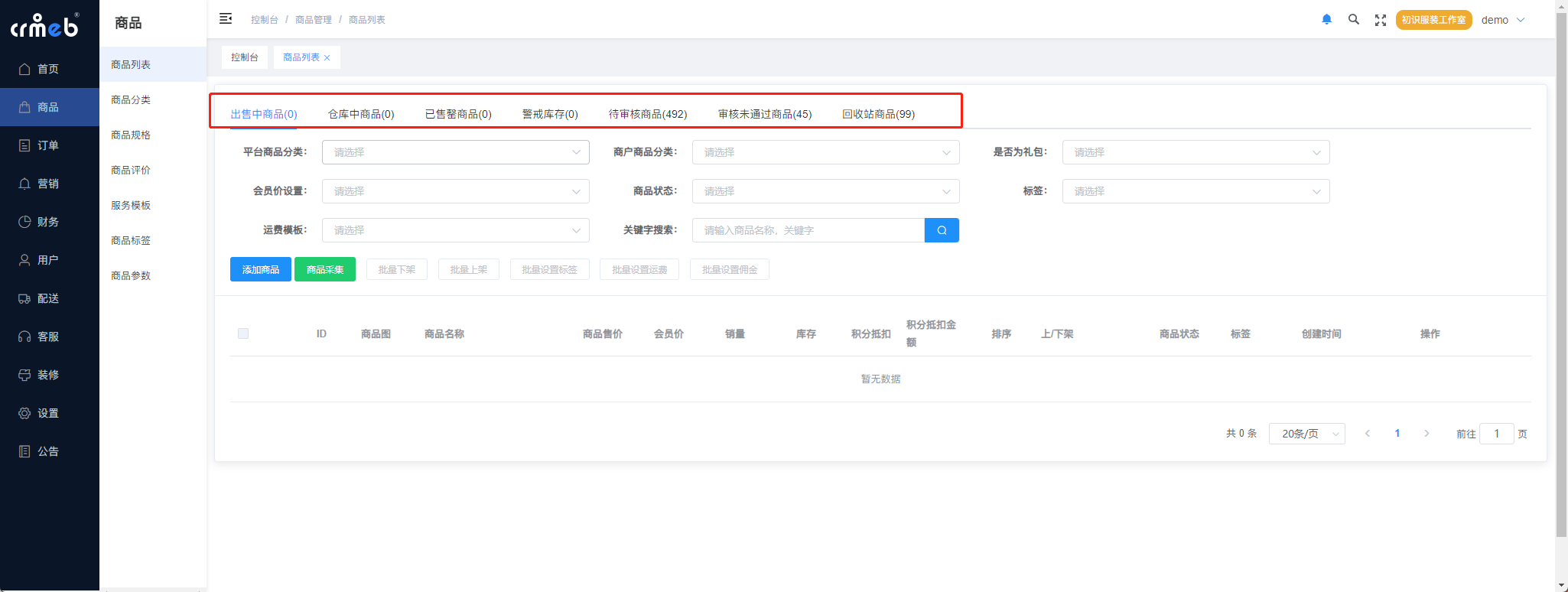Expand the demo user account menu
Screen dimensions: 1568x592
click(1502, 20)
